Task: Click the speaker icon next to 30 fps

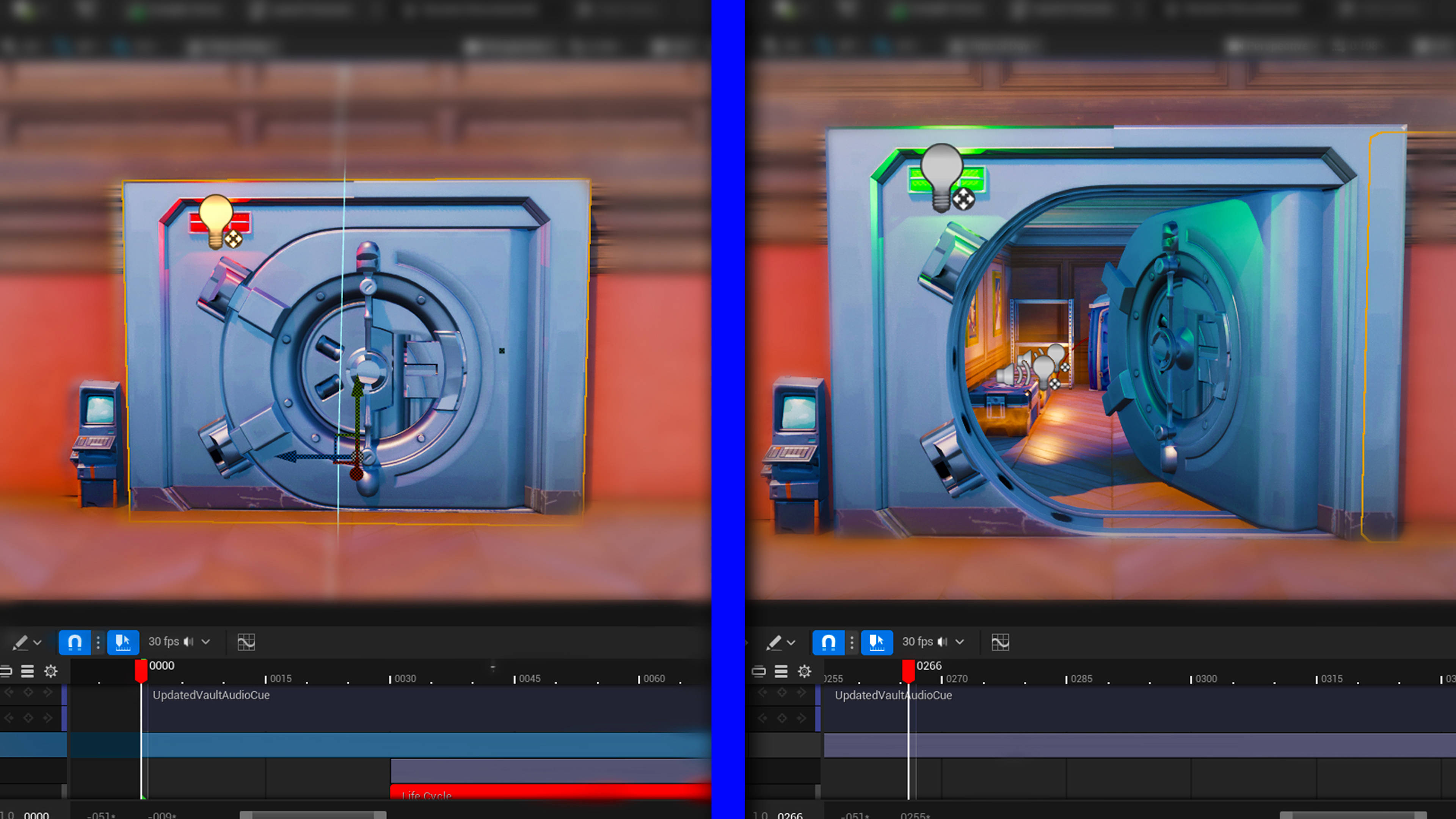Action: 189,642
